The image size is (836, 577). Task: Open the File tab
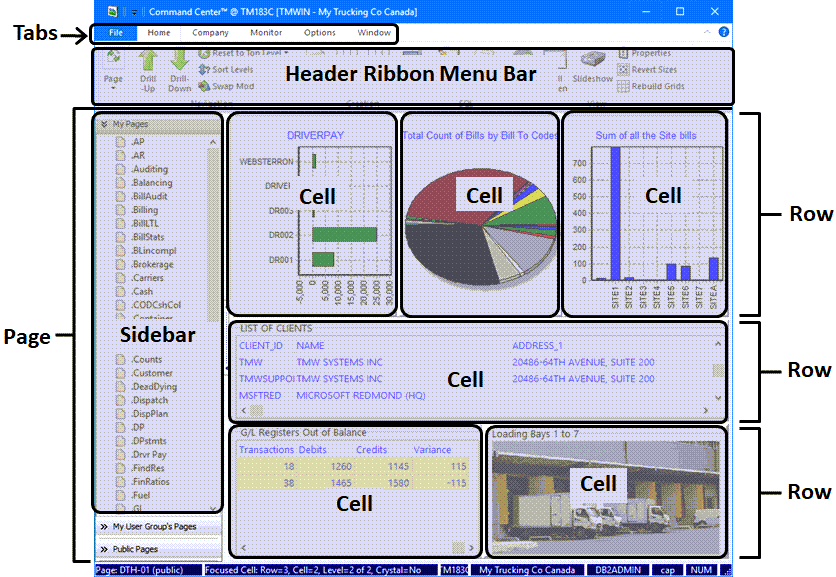click(116, 33)
